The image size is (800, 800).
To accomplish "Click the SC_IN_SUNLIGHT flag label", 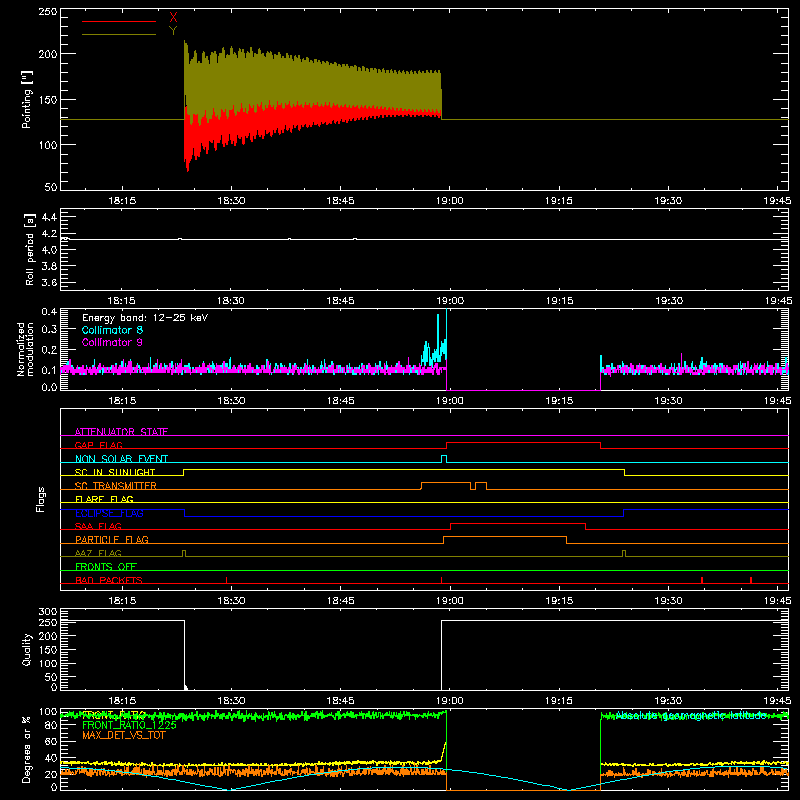I will click(x=115, y=472).
